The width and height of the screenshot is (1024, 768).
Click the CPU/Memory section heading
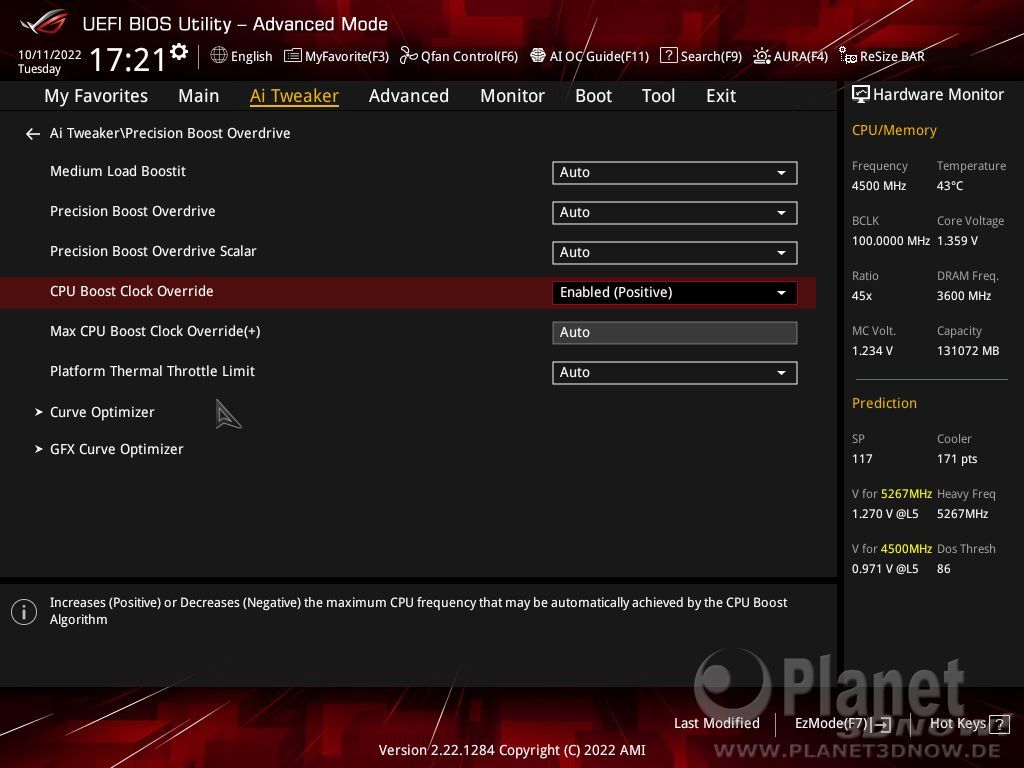pyautogui.click(x=894, y=131)
